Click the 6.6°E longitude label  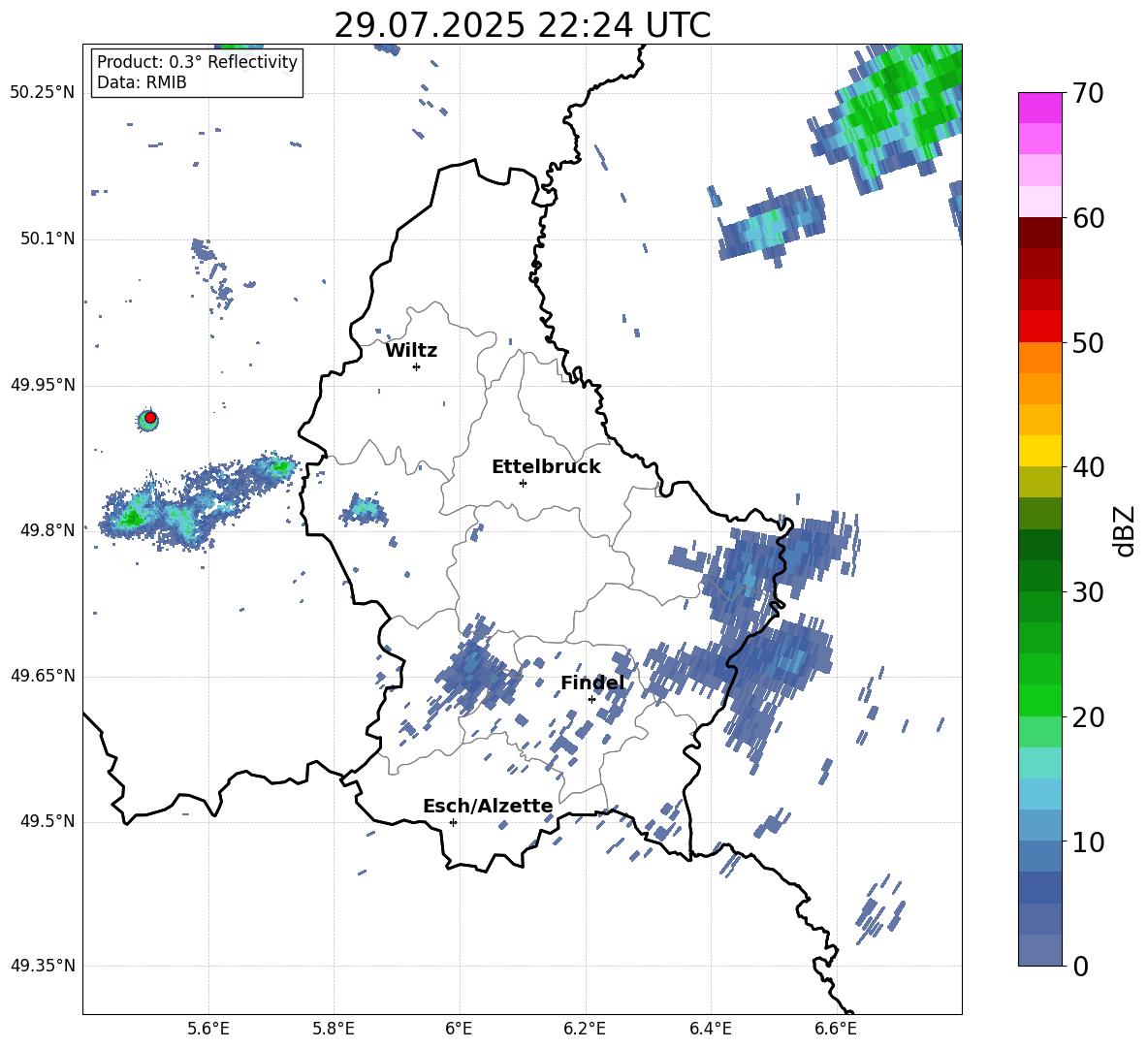[836, 1029]
